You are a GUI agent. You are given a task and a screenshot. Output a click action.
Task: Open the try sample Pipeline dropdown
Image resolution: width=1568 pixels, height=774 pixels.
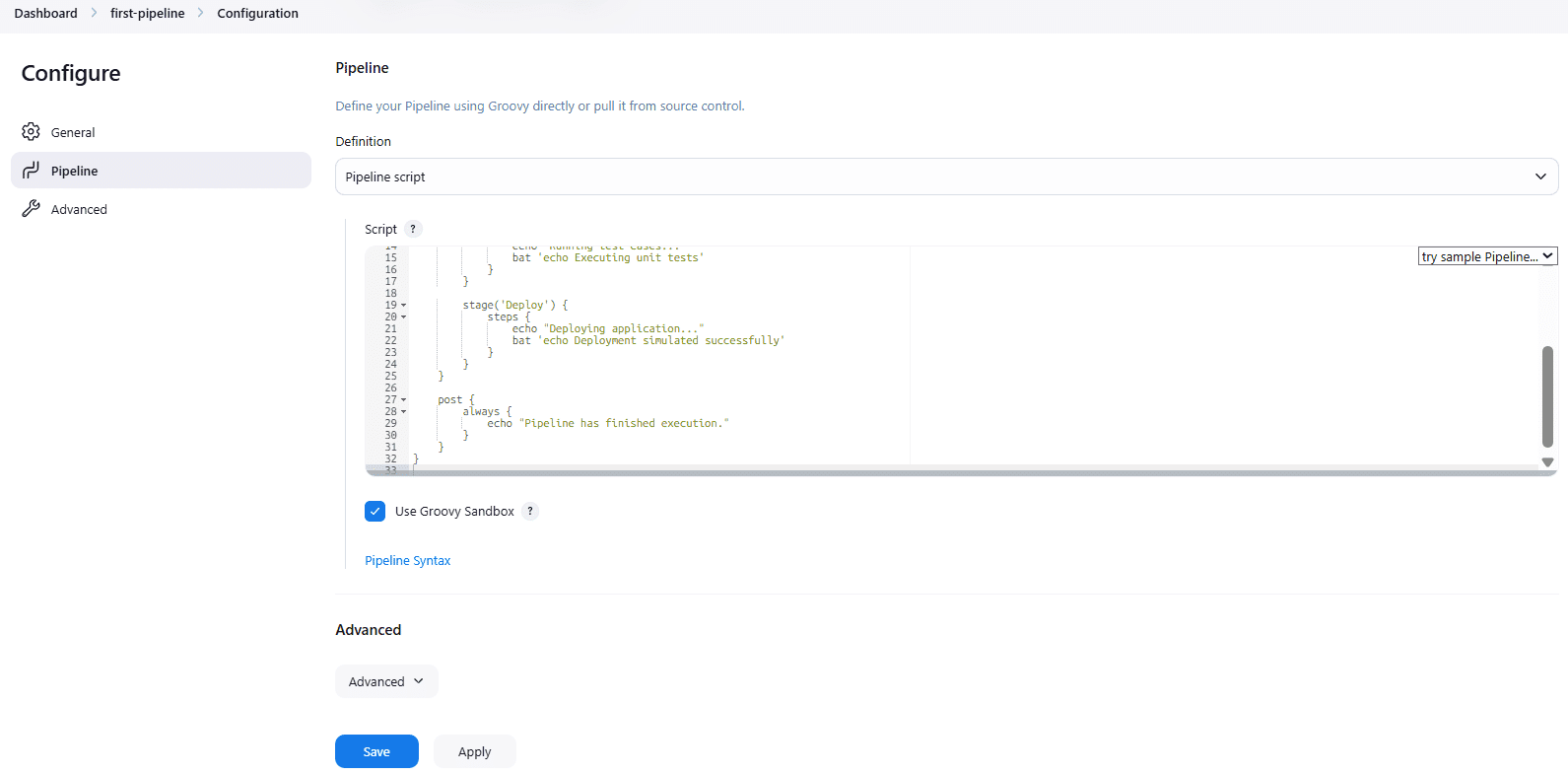pyautogui.click(x=1487, y=256)
